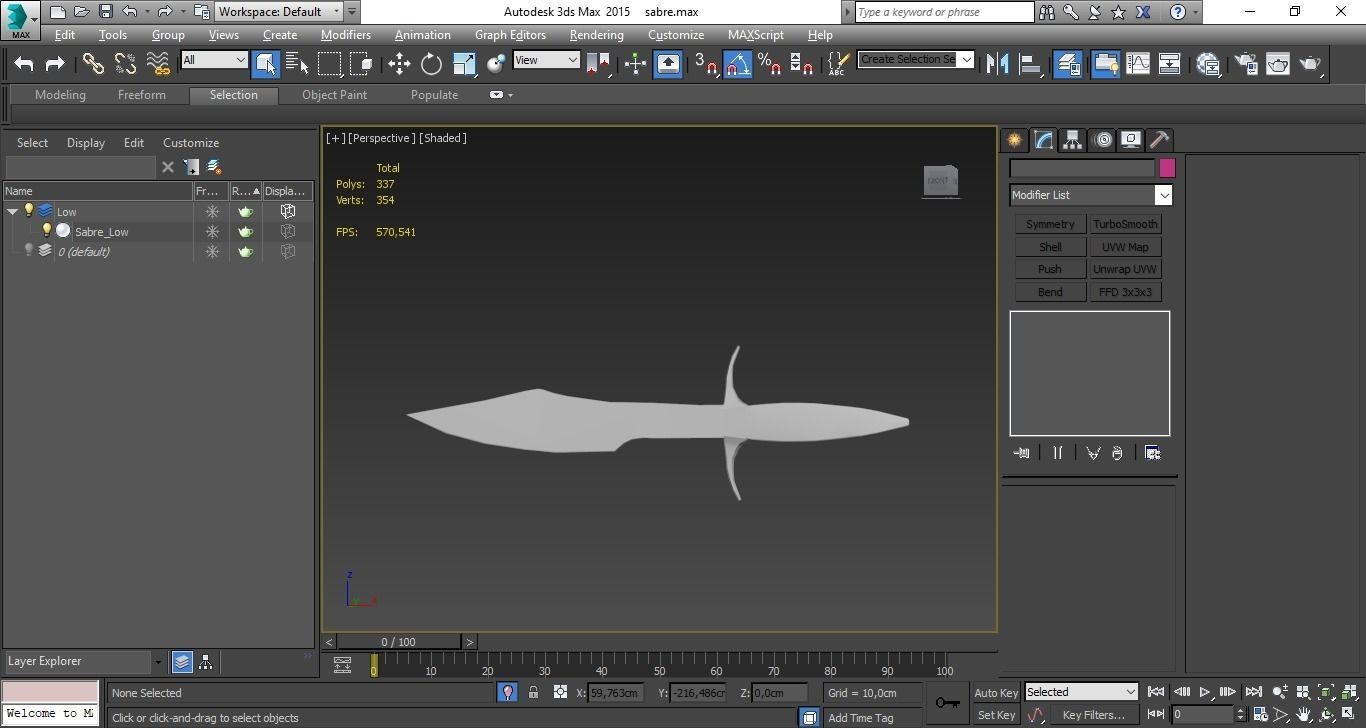Toggle Angle Snap
Image resolution: width=1366 pixels, height=728 pixels.
[737, 64]
